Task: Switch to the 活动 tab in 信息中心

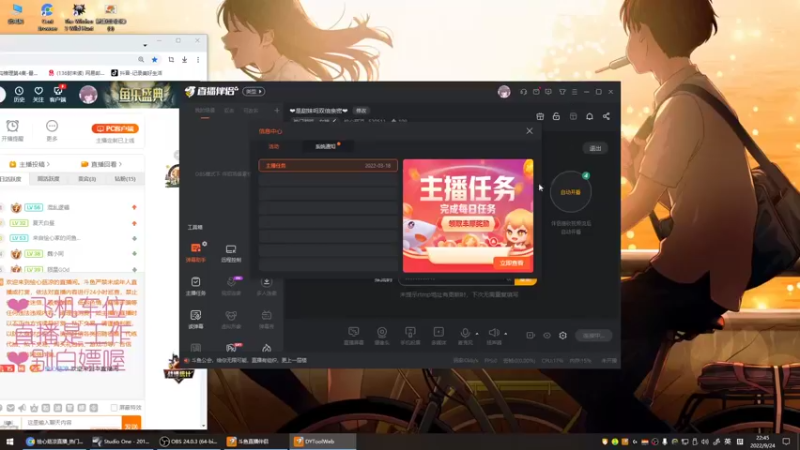Action: pyautogui.click(x=274, y=146)
